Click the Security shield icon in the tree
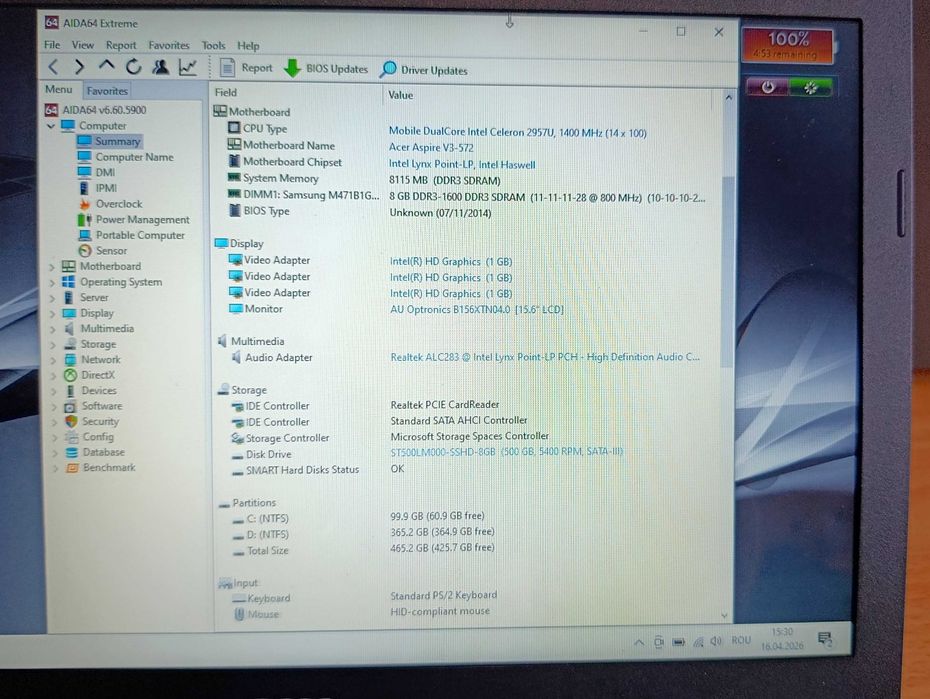The height and width of the screenshot is (699, 930). [71, 421]
